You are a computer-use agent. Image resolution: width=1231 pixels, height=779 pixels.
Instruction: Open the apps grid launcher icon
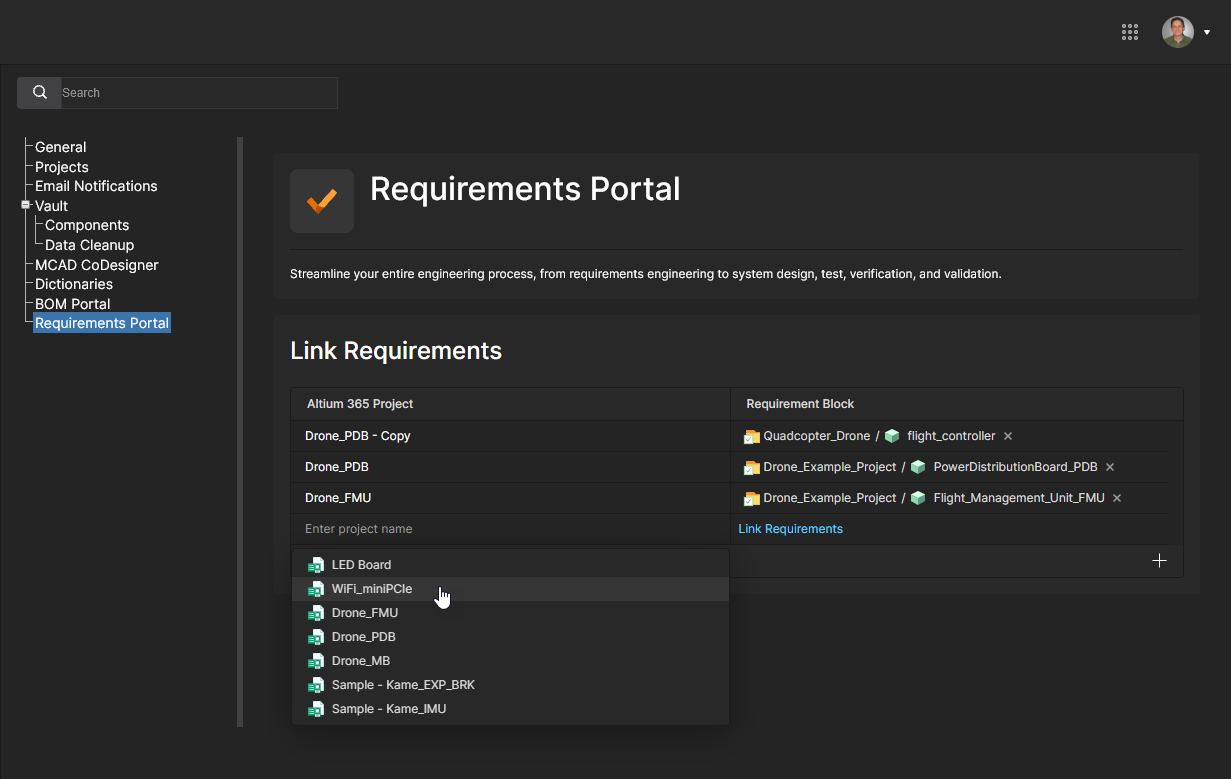[1130, 32]
